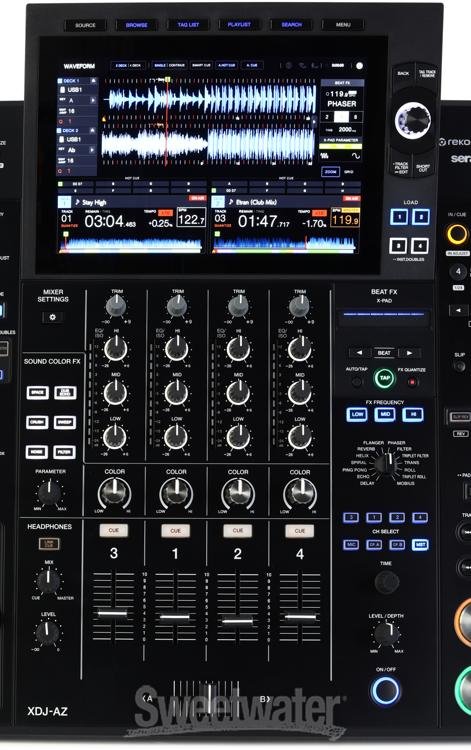The height and width of the screenshot is (750, 471).
Task: Select the CRUSH sound color effect
Action: click(37, 422)
